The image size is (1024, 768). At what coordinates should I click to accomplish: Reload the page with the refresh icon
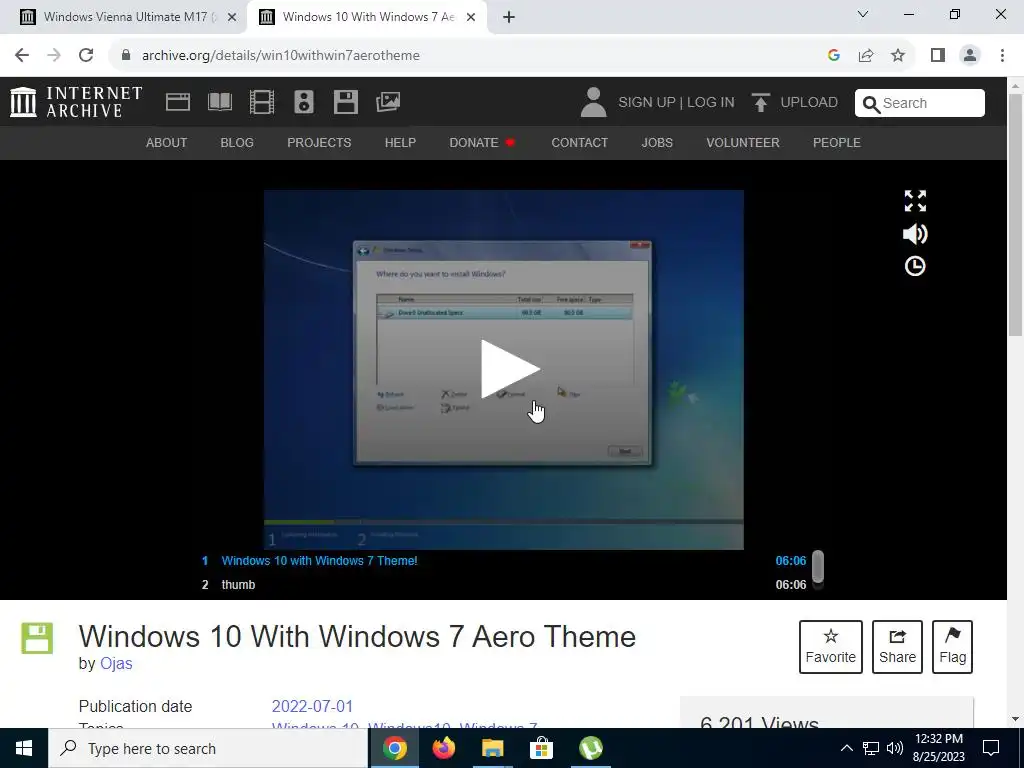pyautogui.click(x=86, y=56)
